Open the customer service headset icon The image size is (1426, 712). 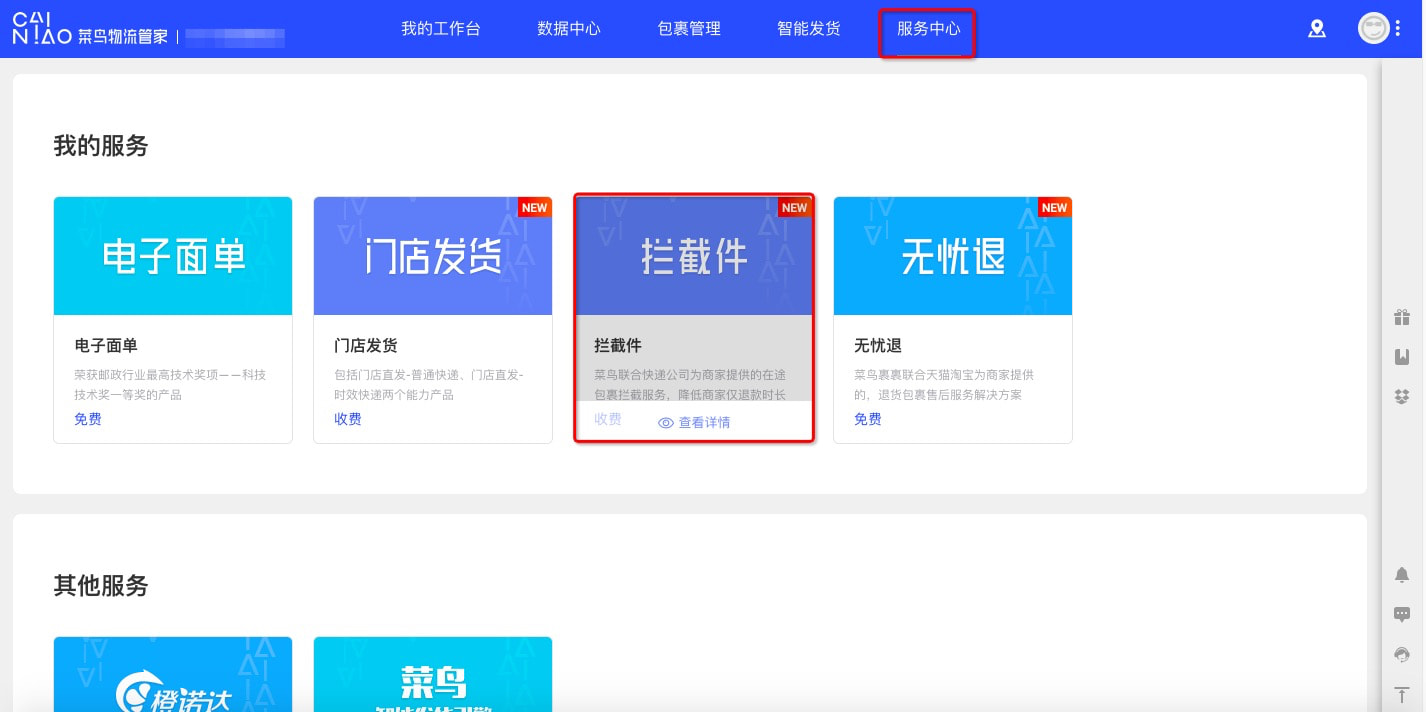click(x=1402, y=655)
